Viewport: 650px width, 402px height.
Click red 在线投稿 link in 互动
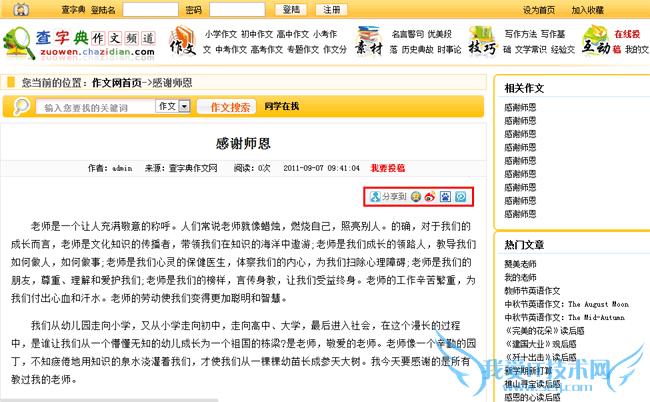click(627, 34)
